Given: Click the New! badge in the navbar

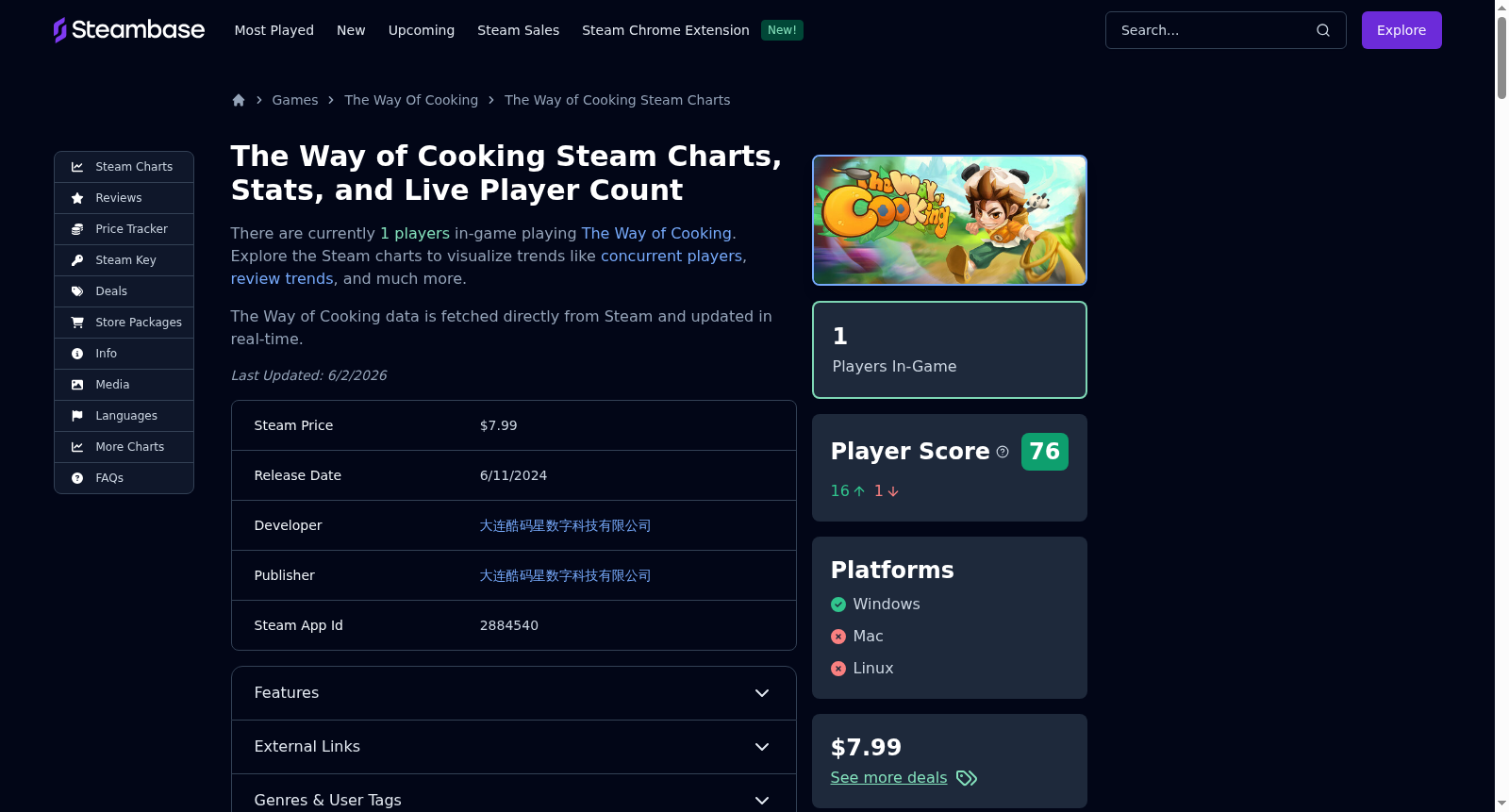Looking at the screenshot, I should tap(782, 30).
